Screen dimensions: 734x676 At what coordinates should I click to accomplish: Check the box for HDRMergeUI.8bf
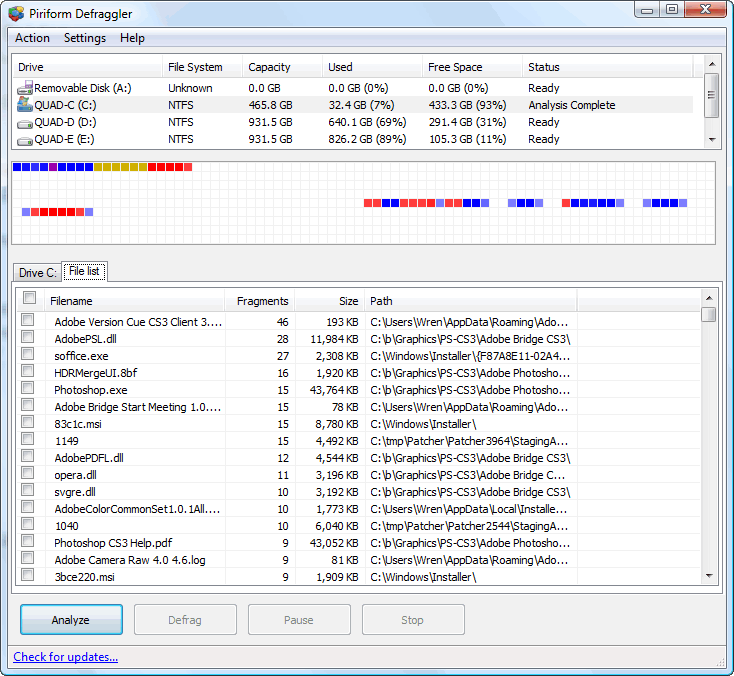[x=28, y=371]
